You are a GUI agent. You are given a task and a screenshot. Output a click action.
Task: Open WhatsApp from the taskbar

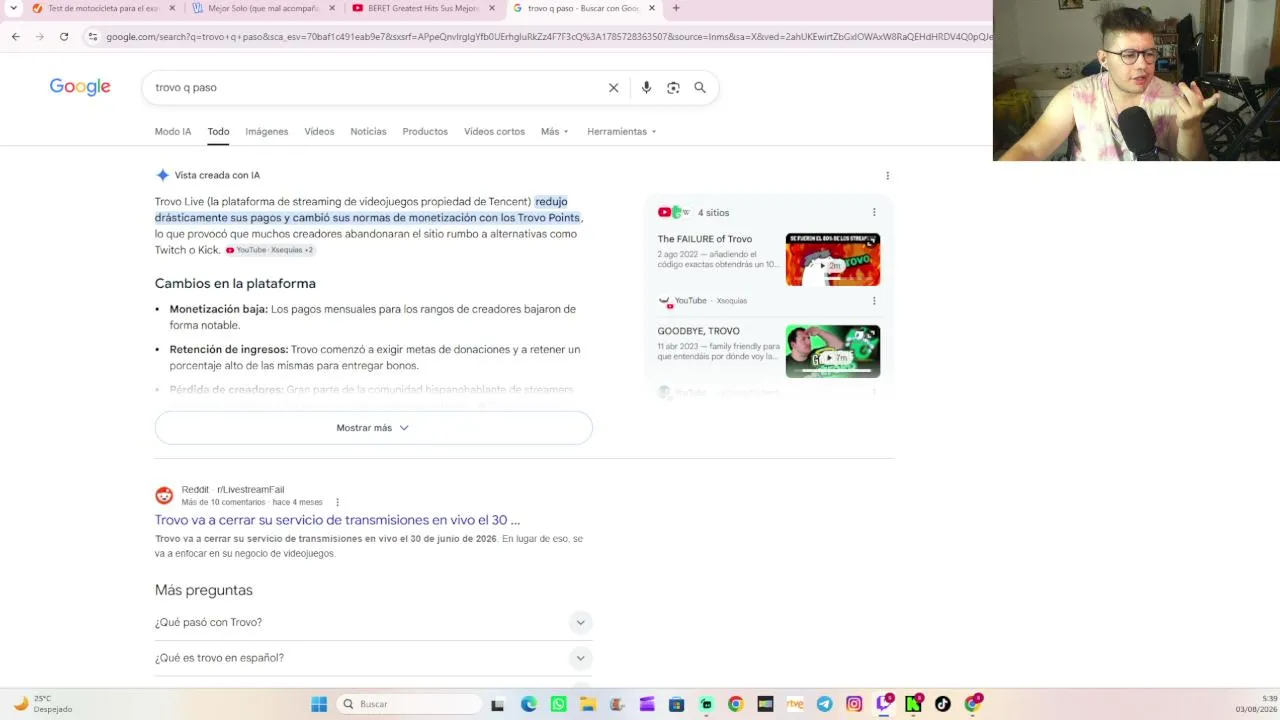coord(559,704)
